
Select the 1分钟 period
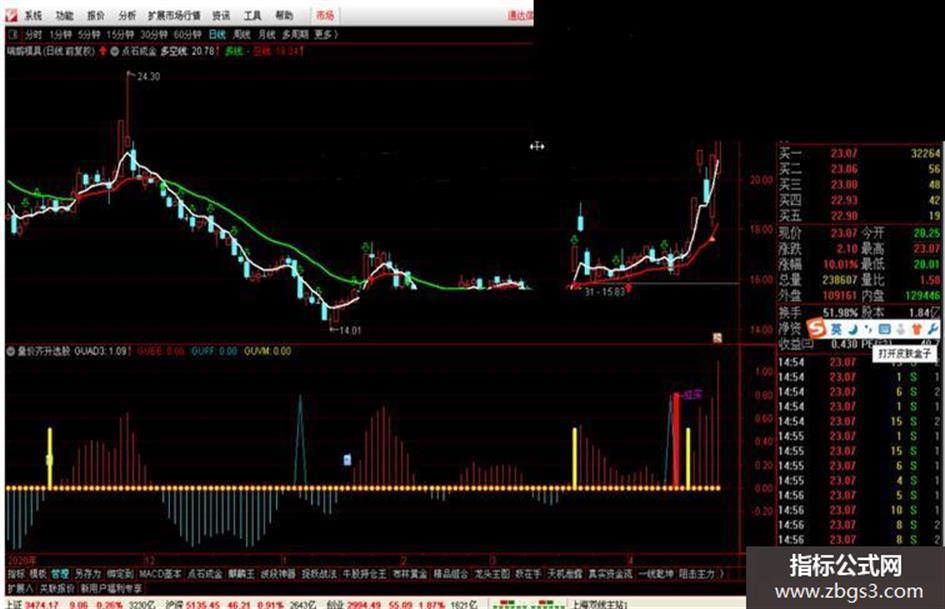tap(60, 35)
